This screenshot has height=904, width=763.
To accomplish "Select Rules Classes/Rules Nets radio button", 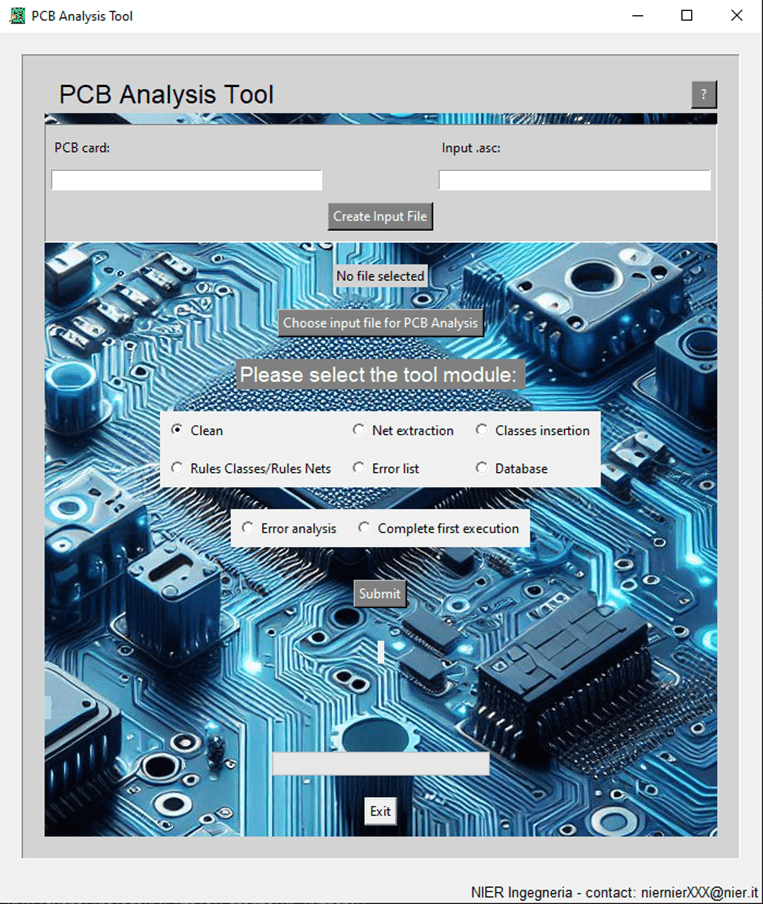I will coord(251,468).
